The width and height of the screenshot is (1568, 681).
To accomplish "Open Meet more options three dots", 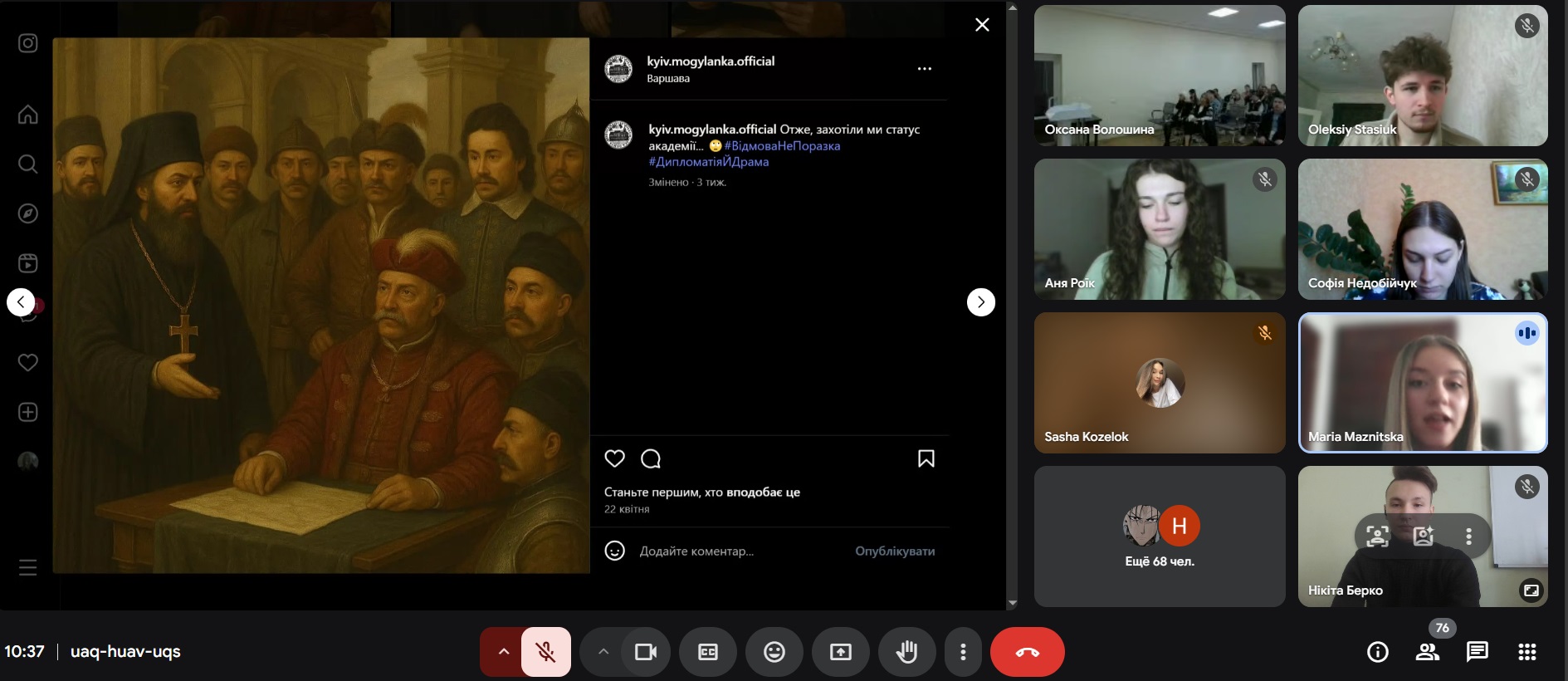I will point(963,652).
